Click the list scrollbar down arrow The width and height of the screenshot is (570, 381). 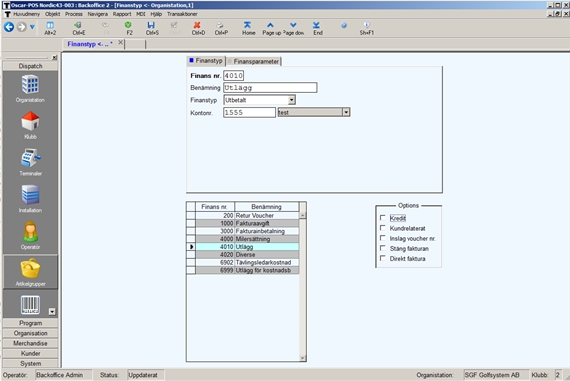pos(302,358)
